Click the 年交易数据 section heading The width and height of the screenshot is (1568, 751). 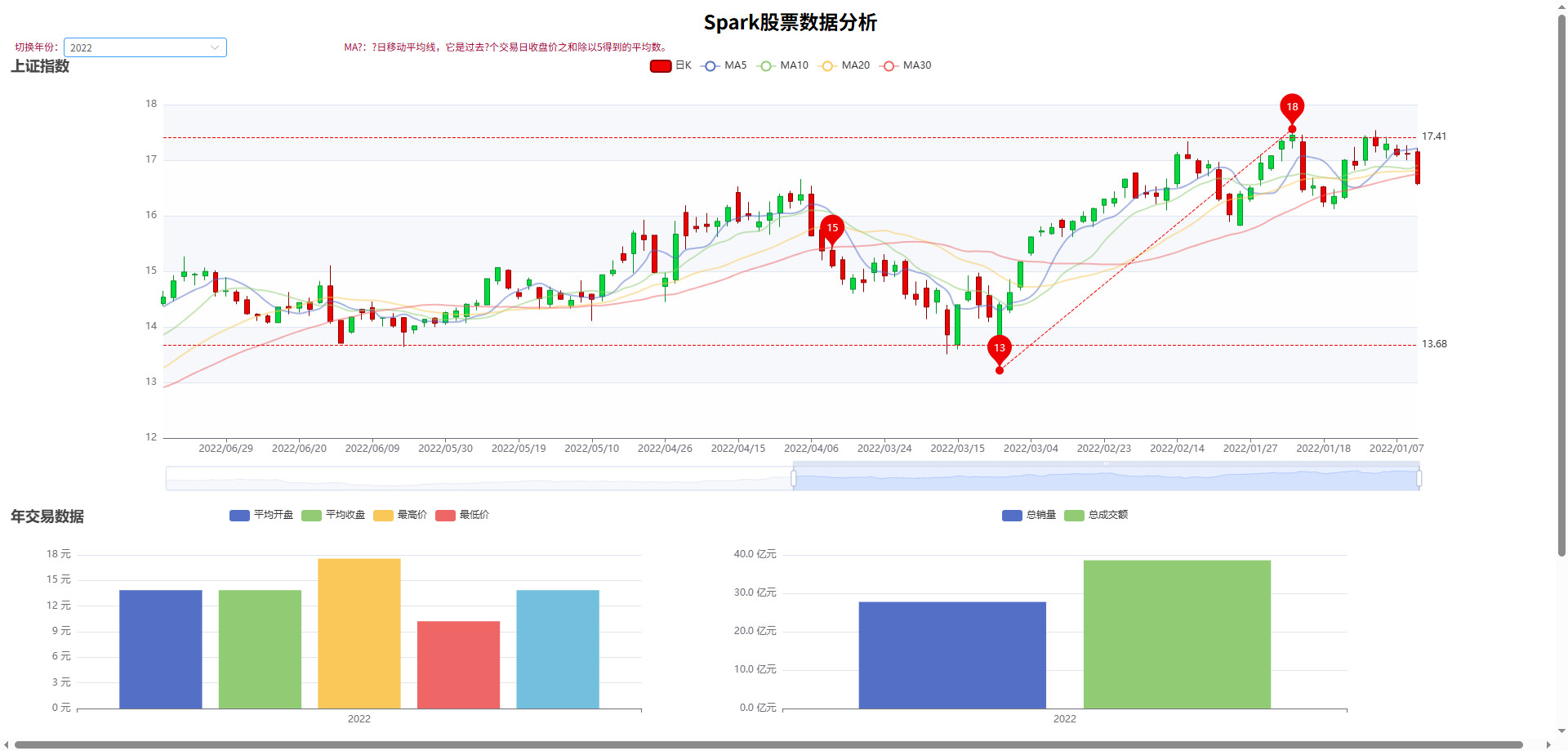(x=47, y=516)
